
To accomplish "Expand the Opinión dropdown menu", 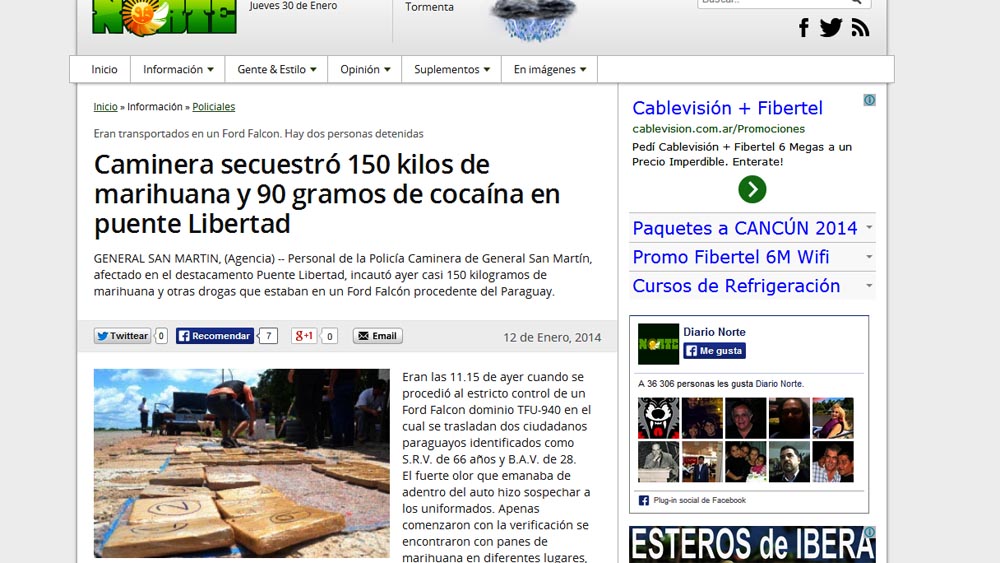I will pyautogui.click(x=365, y=69).
